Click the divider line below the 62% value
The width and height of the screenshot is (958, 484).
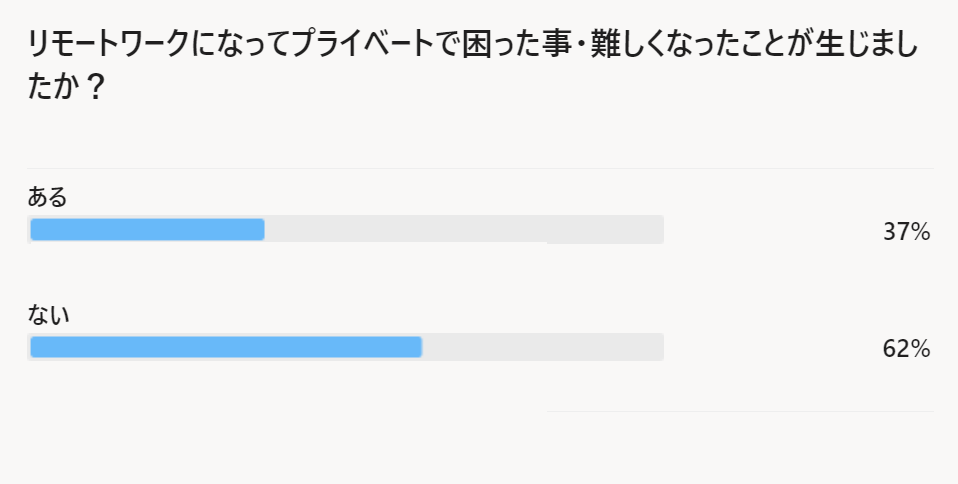click(x=740, y=411)
